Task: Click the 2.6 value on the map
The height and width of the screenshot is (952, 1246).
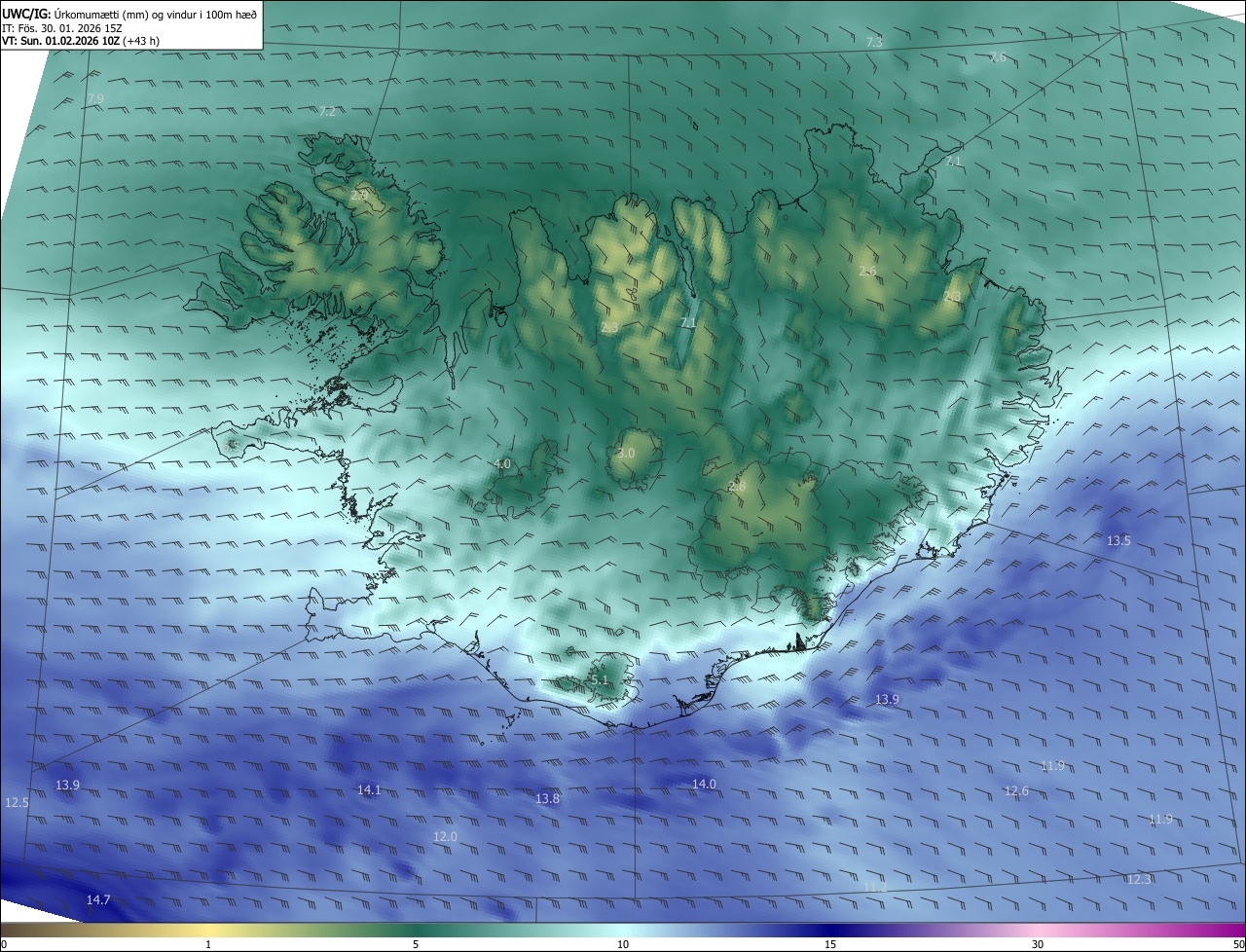Action: [868, 271]
